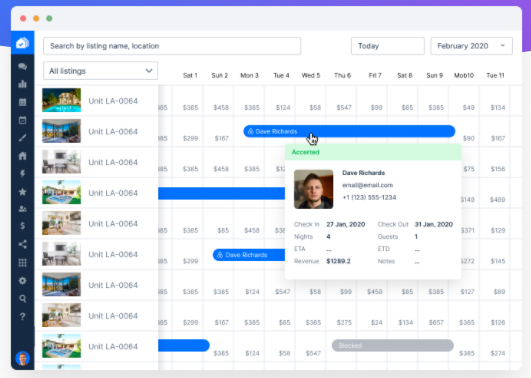Screen dimensions: 531x378
Task: Open the user avatar in sidebar
Action: [x=22, y=358]
